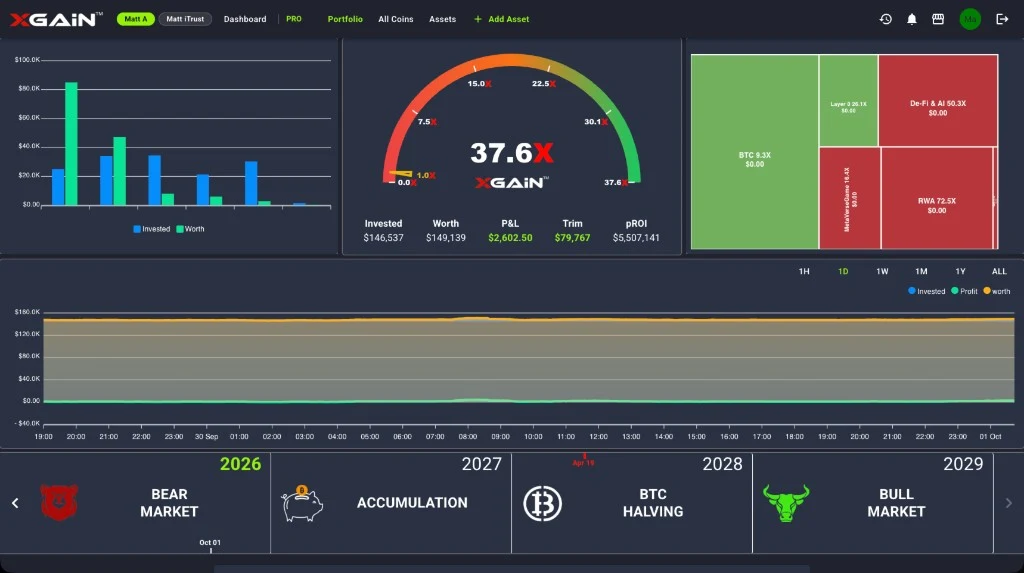The image size is (1024, 573).
Task: Click the XGAIN logo
Action: pos(56,19)
